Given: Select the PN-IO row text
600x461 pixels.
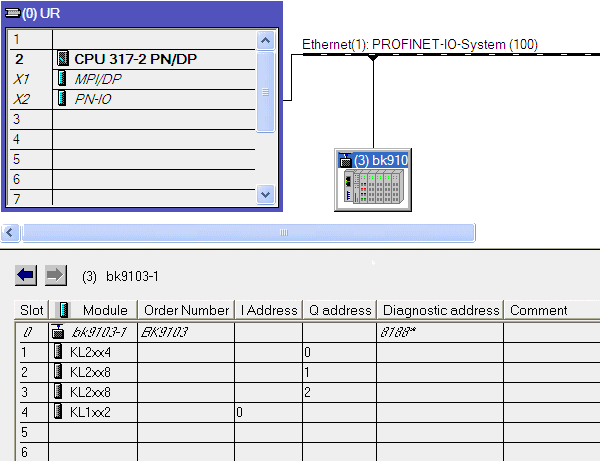Looking at the screenshot, I should [93, 99].
